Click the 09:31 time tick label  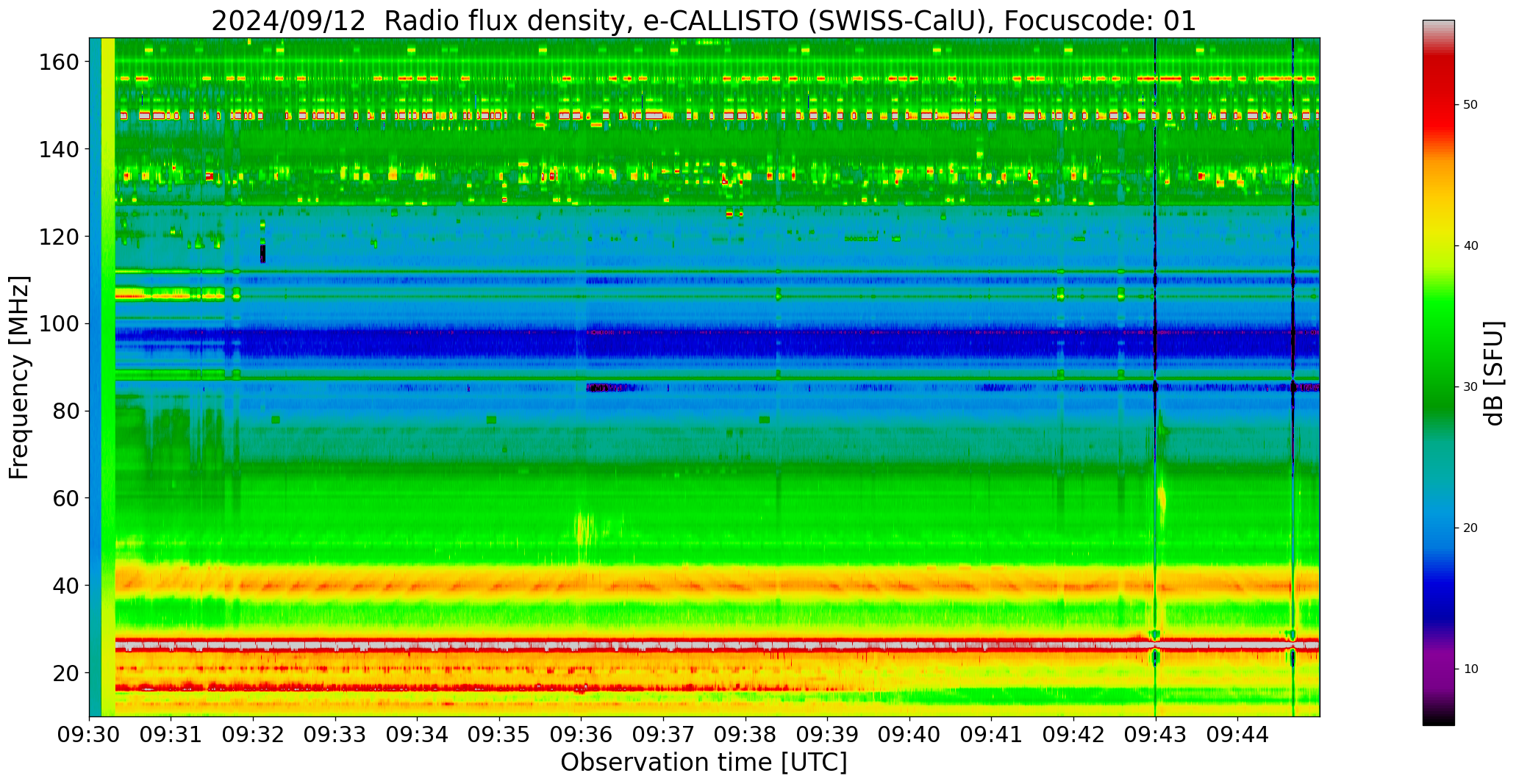pos(171,733)
